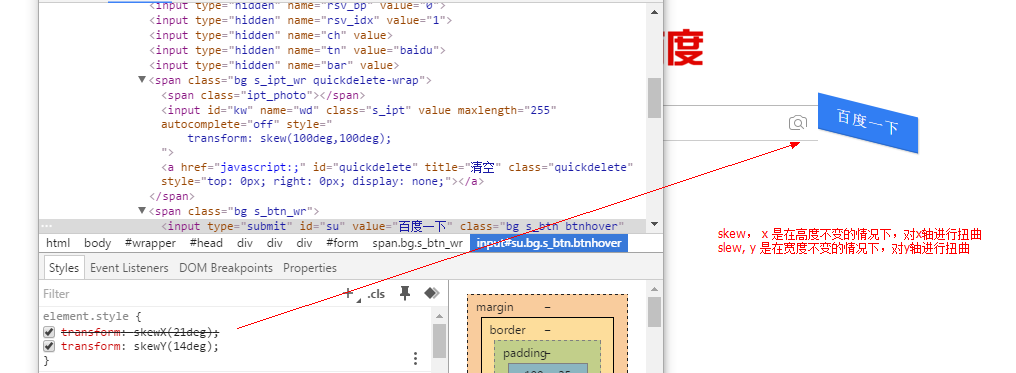This screenshot has width=1016, height=373.
Task: Select #head in the breadcrumb bar
Action: 206,243
